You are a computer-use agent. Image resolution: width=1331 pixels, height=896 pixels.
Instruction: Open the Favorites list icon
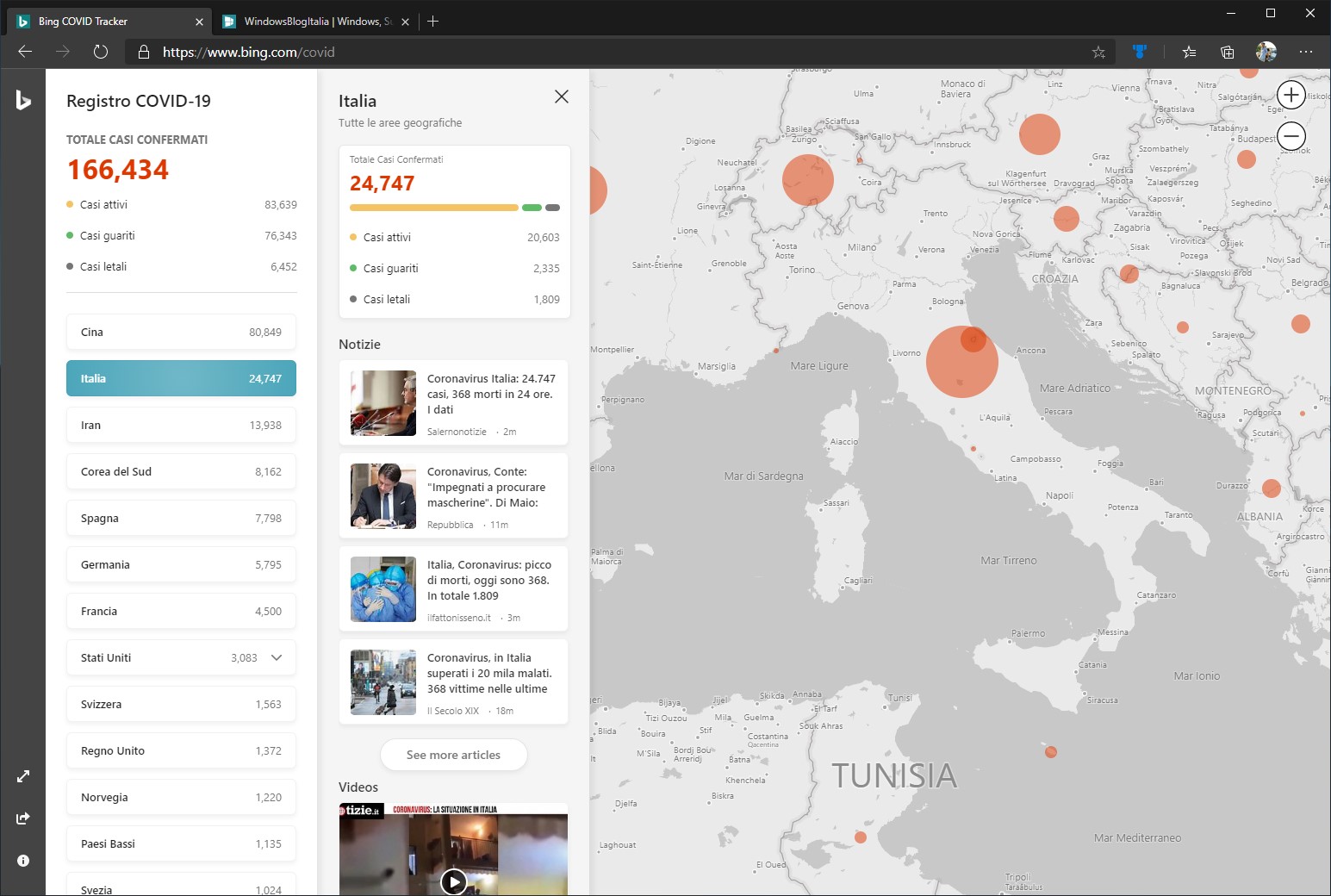click(1189, 52)
